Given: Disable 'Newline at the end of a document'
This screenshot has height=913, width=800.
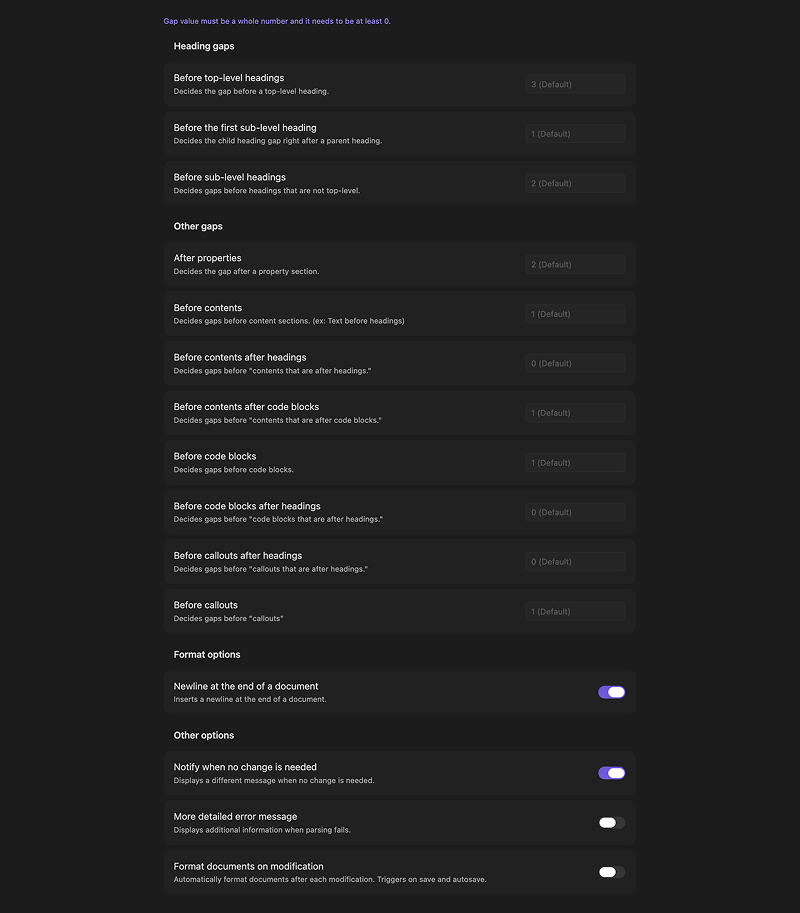Looking at the screenshot, I should (611, 691).
